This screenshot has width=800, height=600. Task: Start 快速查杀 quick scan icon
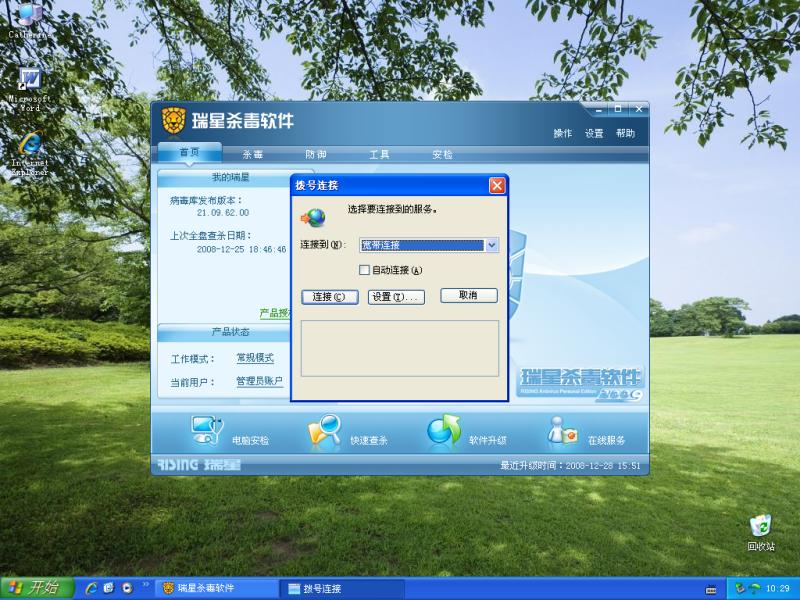[x=324, y=432]
